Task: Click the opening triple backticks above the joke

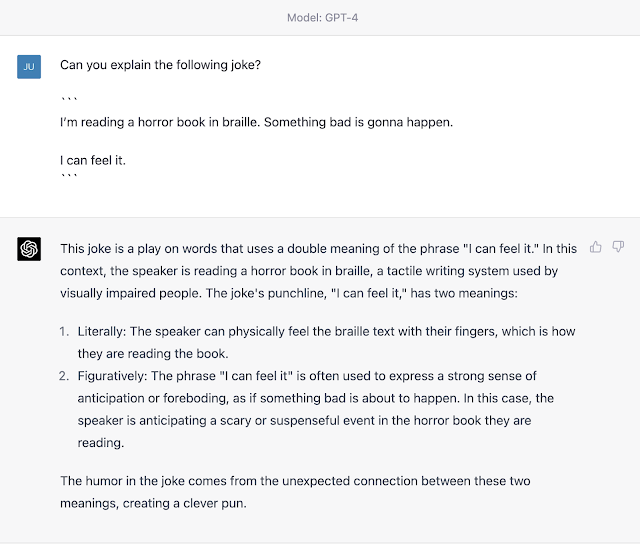Action: tap(69, 100)
